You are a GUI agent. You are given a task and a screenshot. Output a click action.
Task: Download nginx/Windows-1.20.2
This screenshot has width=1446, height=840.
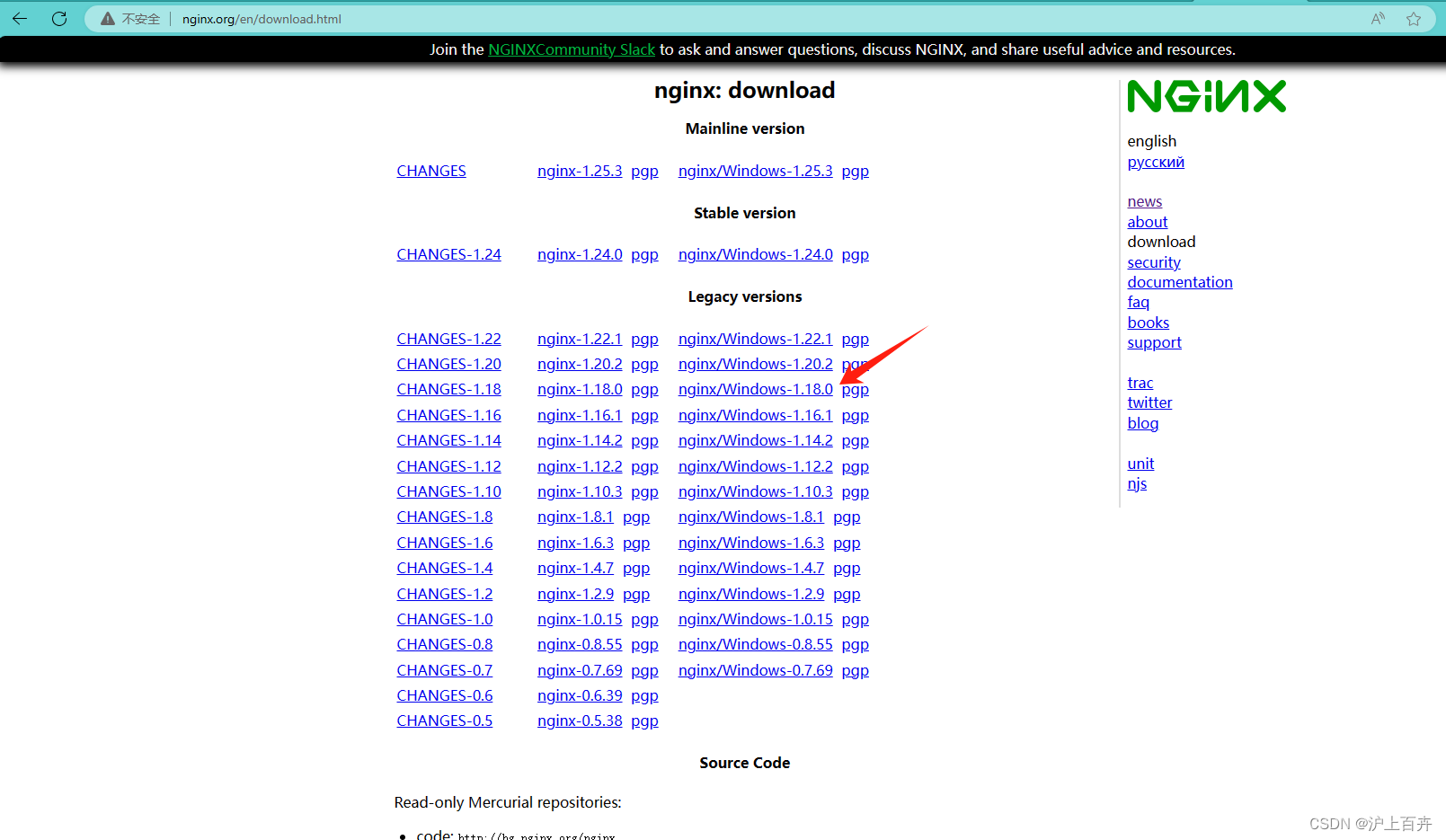coord(755,364)
